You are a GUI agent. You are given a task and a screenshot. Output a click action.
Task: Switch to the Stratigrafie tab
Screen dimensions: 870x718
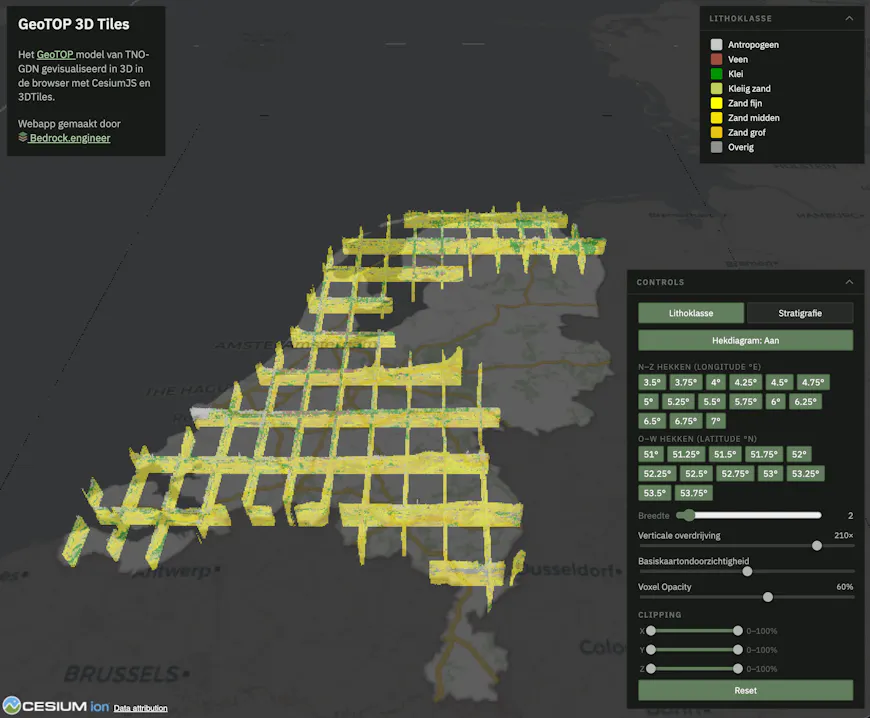point(800,312)
